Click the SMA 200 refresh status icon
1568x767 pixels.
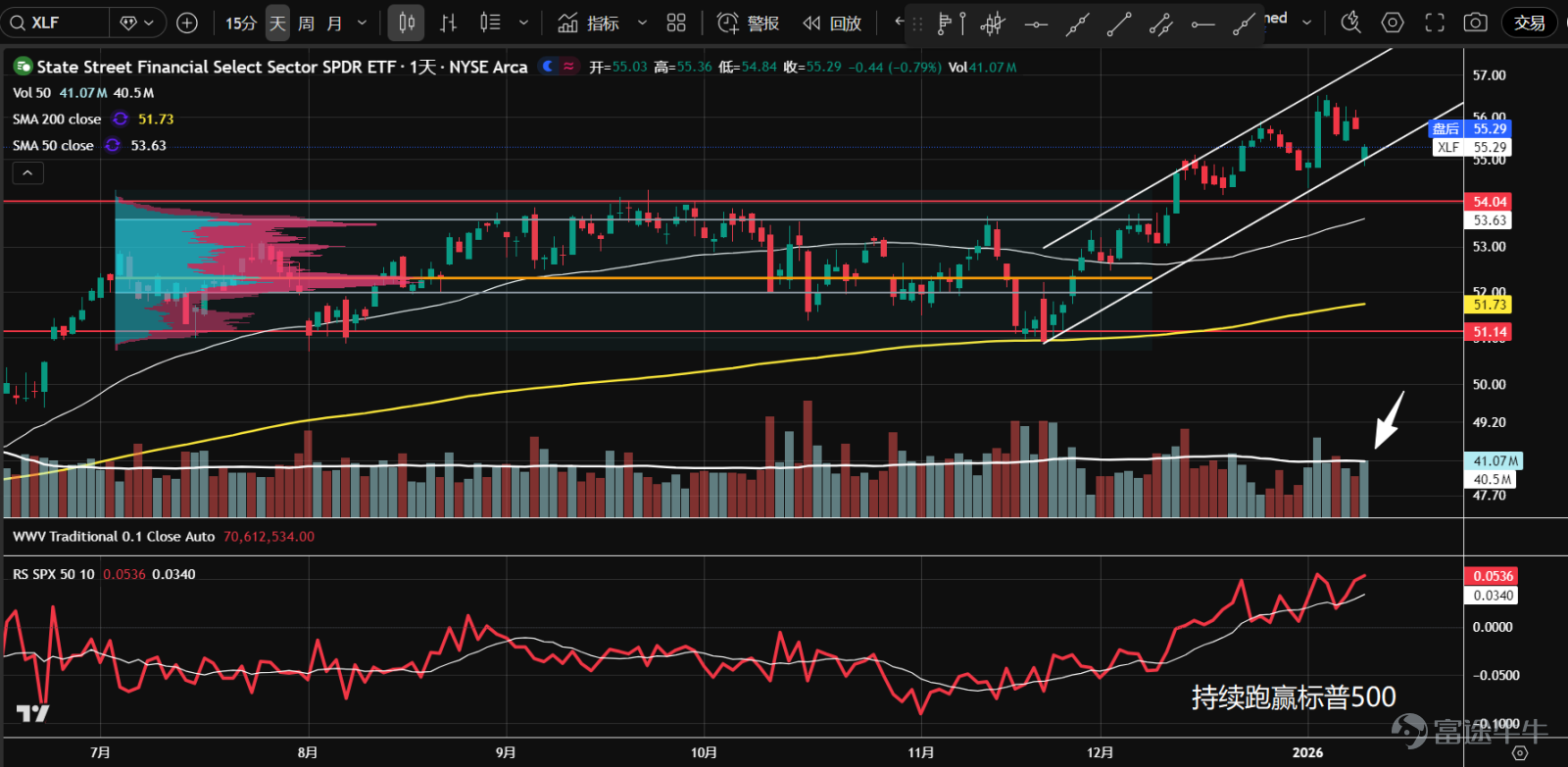pos(121,120)
